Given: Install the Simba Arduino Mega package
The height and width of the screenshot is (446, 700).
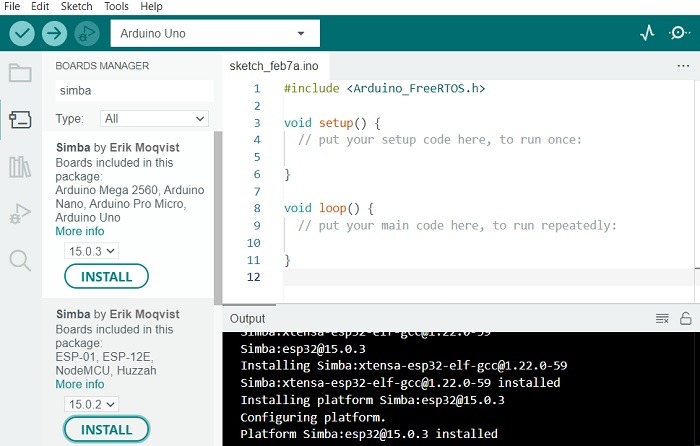Looking at the screenshot, I should point(106,276).
